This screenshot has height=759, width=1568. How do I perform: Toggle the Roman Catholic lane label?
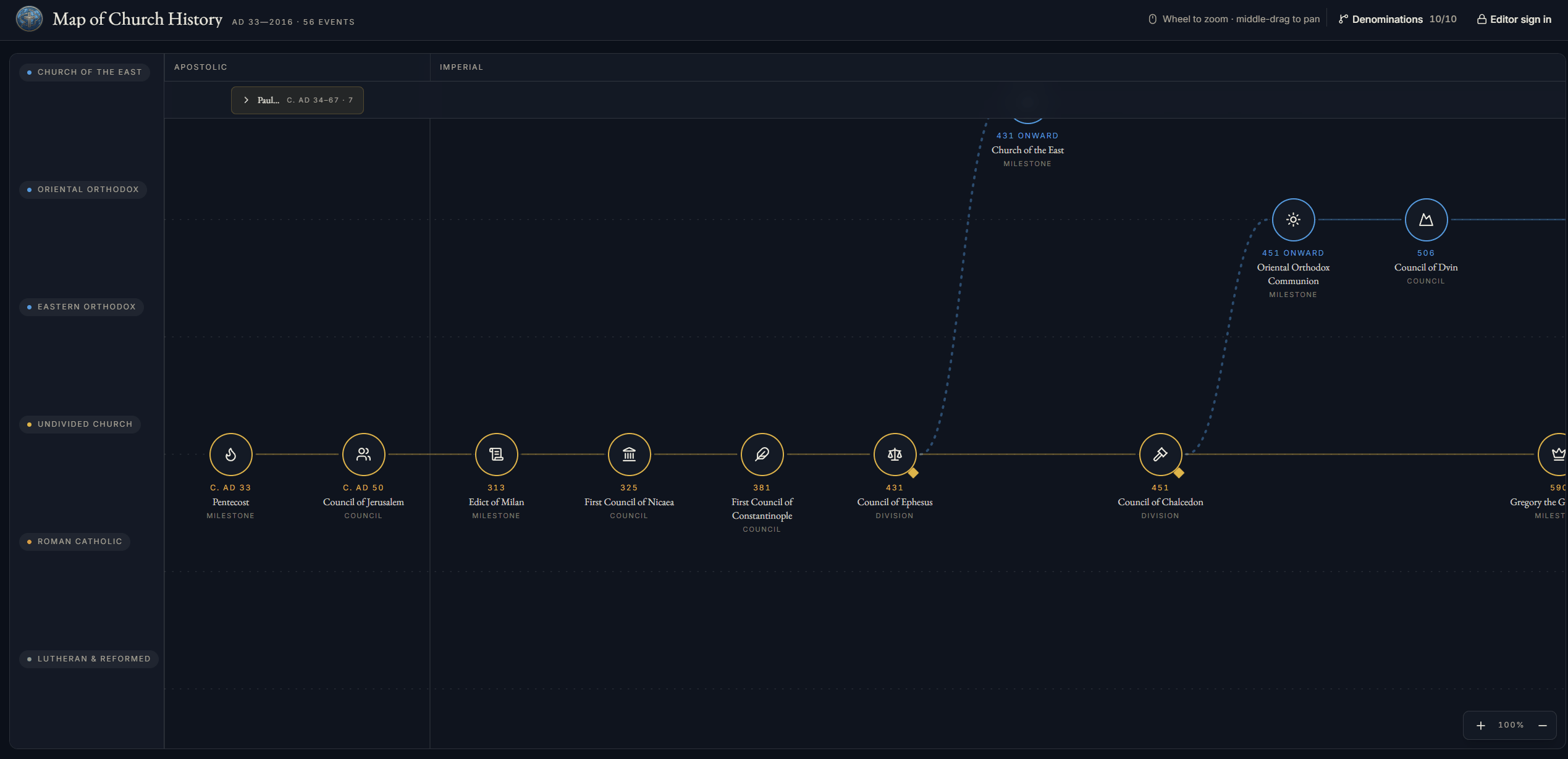click(x=75, y=542)
